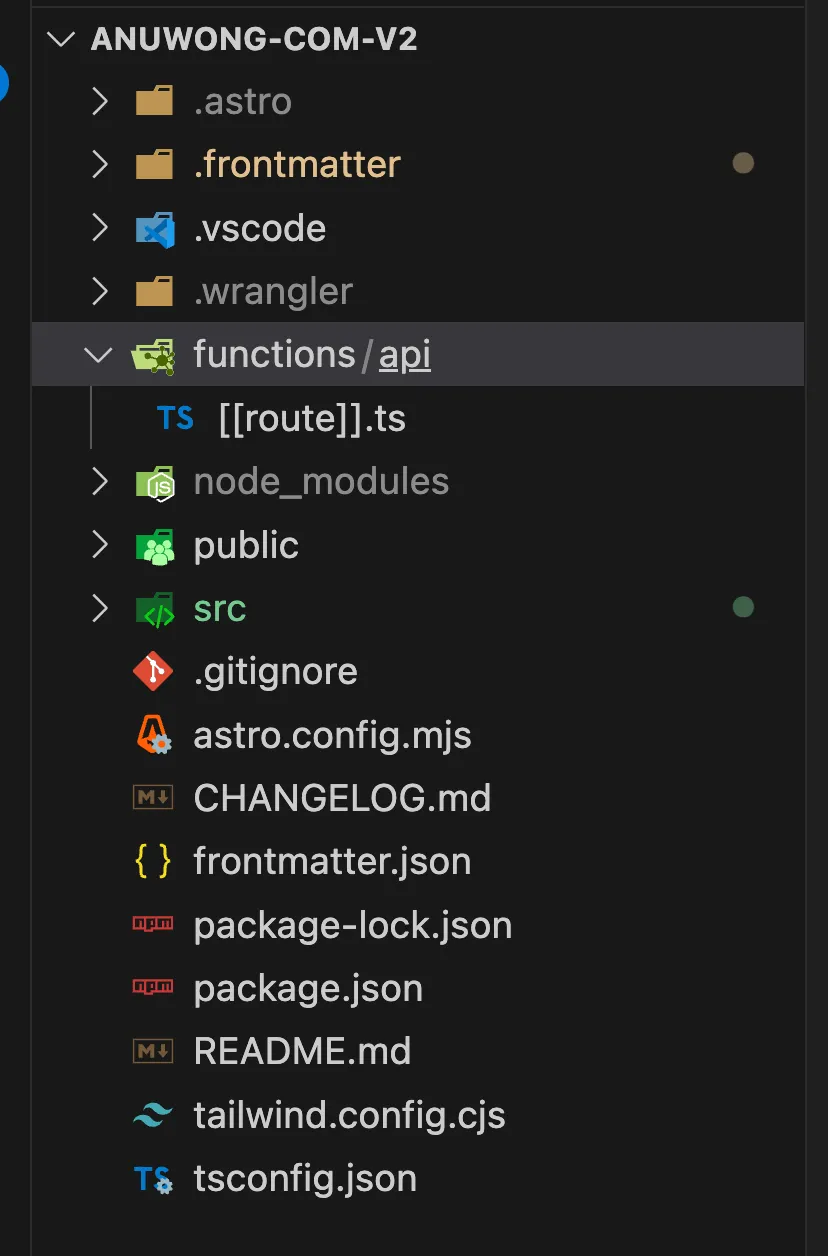The height and width of the screenshot is (1256, 828).
Task: Click the braces icon beside frontmatter.json
Action: coord(153,861)
